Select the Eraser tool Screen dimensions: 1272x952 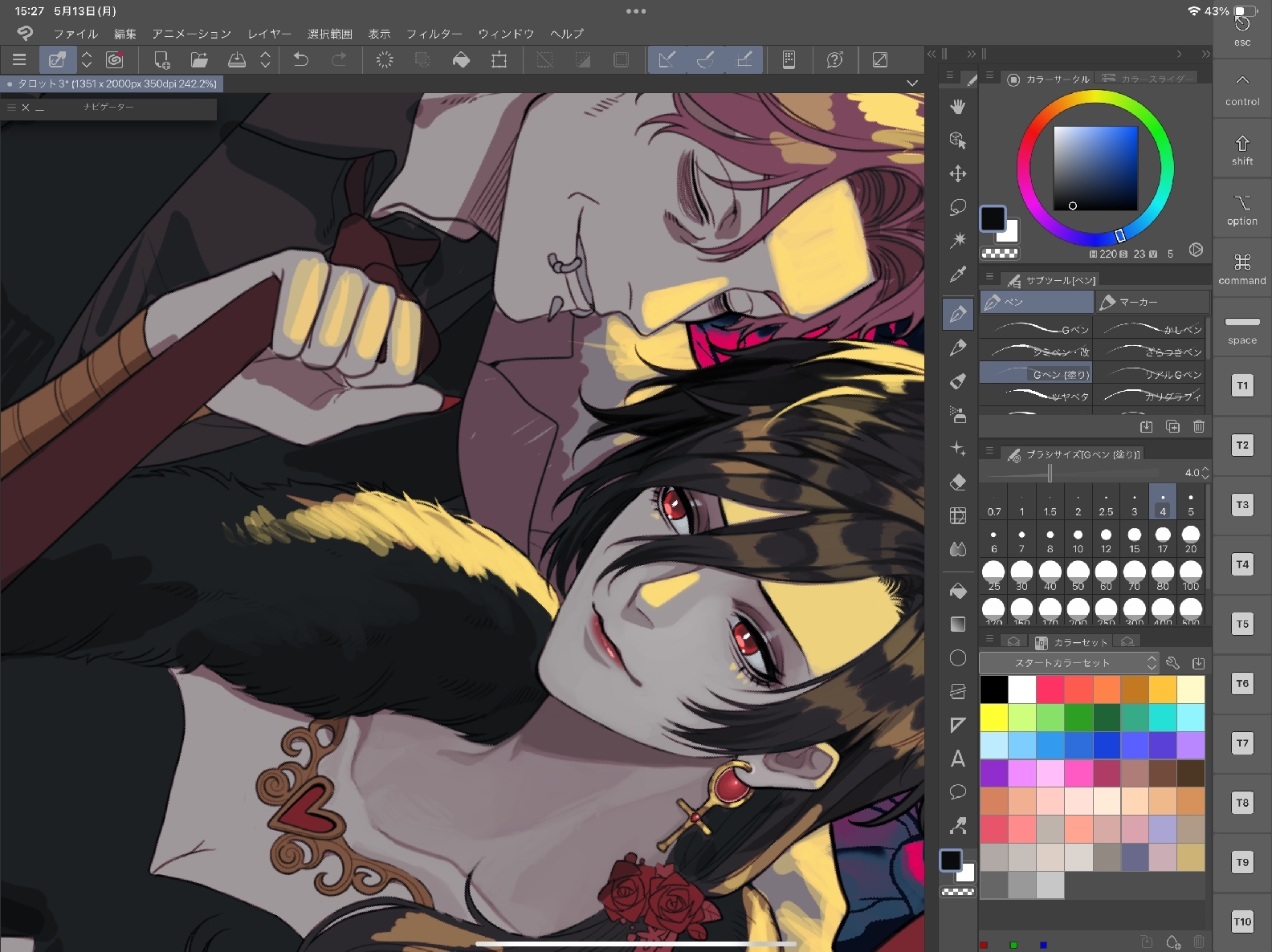click(x=958, y=482)
